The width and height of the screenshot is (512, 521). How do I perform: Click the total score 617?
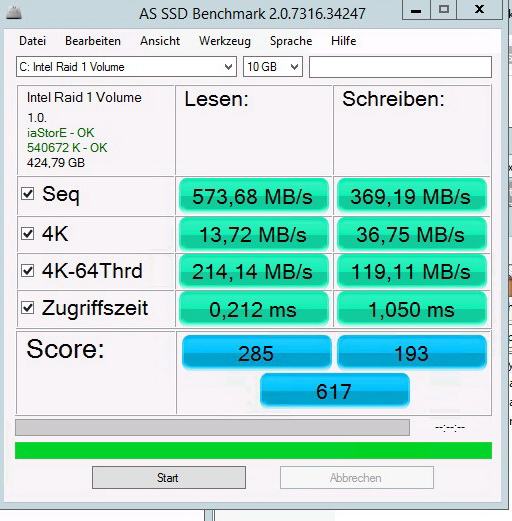pos(334,390)
